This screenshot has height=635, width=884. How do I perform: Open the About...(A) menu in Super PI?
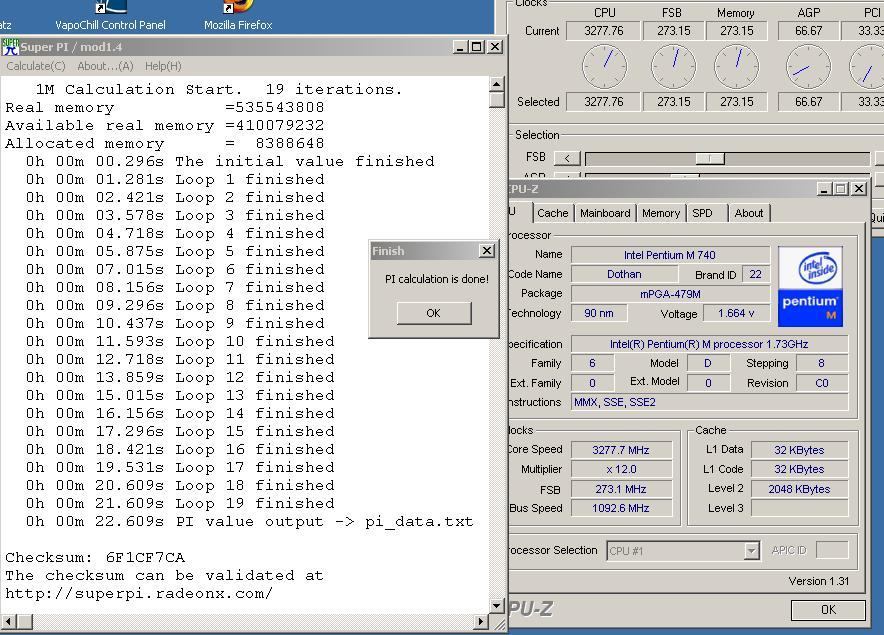point(105,66)
